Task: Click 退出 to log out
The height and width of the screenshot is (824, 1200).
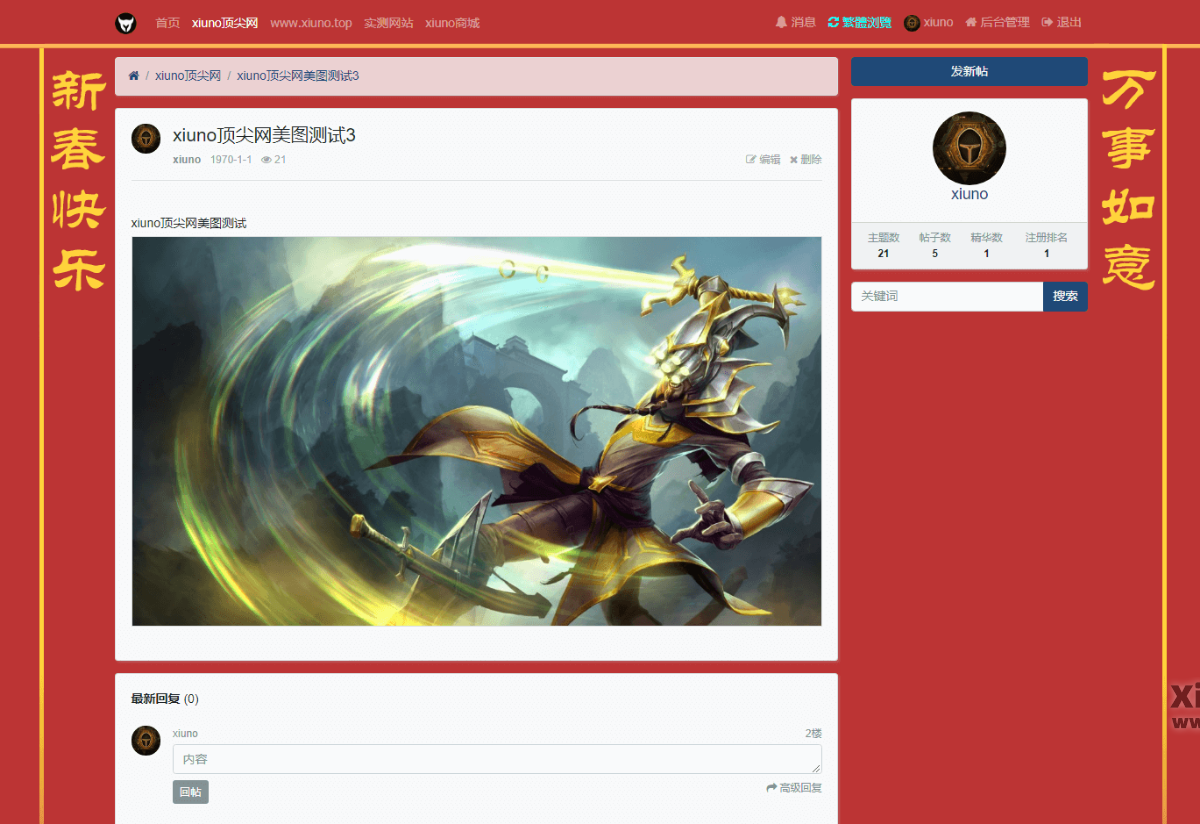Action: [x=1061, y=22]
